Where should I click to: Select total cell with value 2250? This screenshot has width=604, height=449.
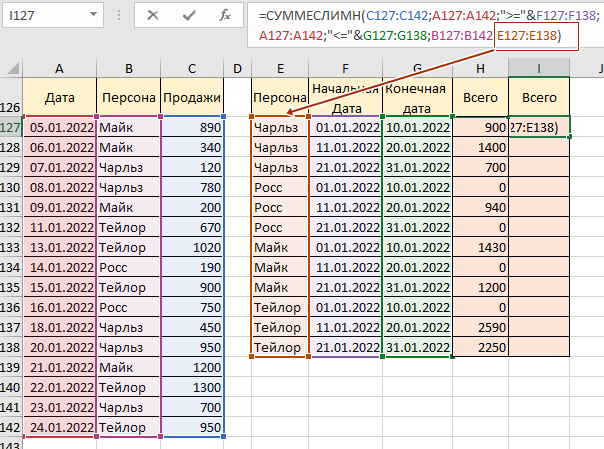pos(480,347)
